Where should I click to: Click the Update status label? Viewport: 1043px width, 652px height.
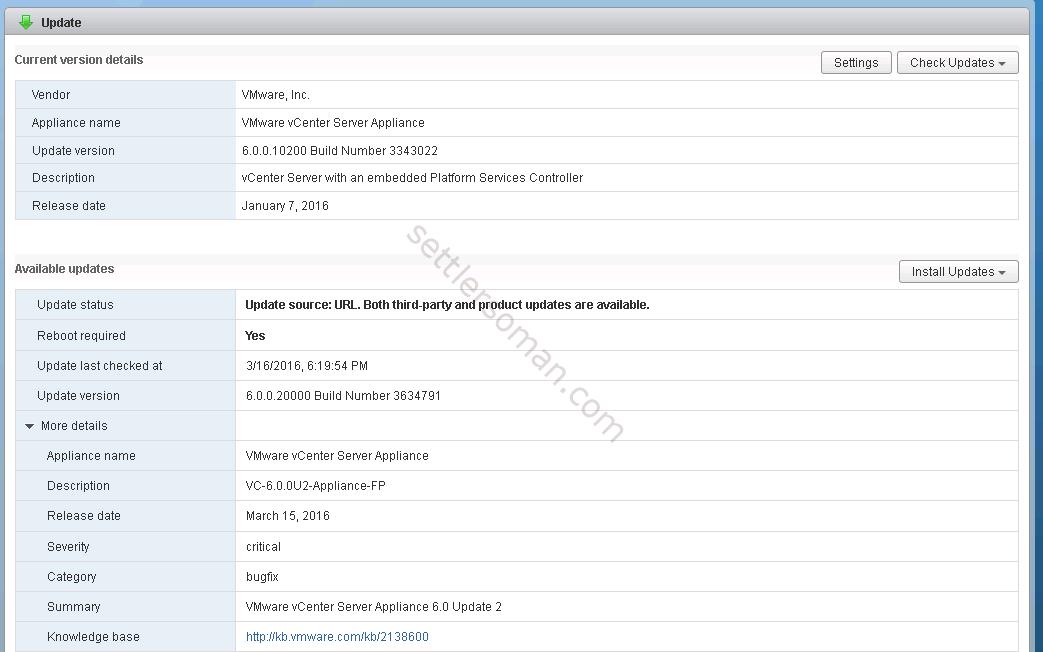tap(75, 305)
